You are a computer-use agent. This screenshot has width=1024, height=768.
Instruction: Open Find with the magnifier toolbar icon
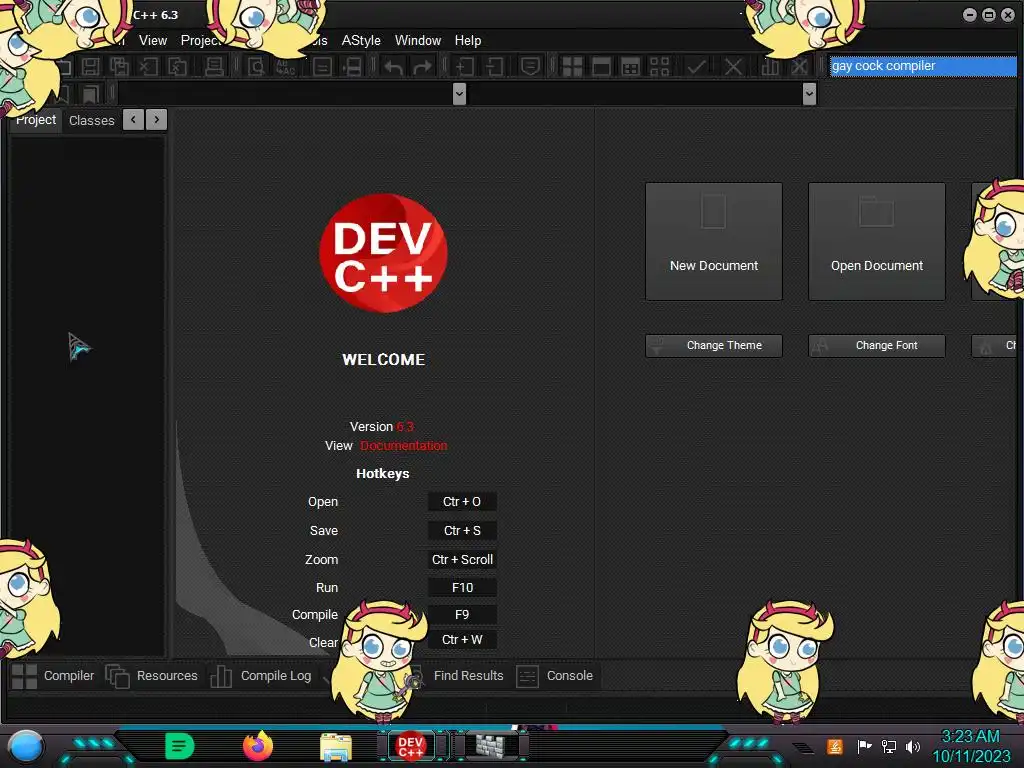[x=256, y=66]
